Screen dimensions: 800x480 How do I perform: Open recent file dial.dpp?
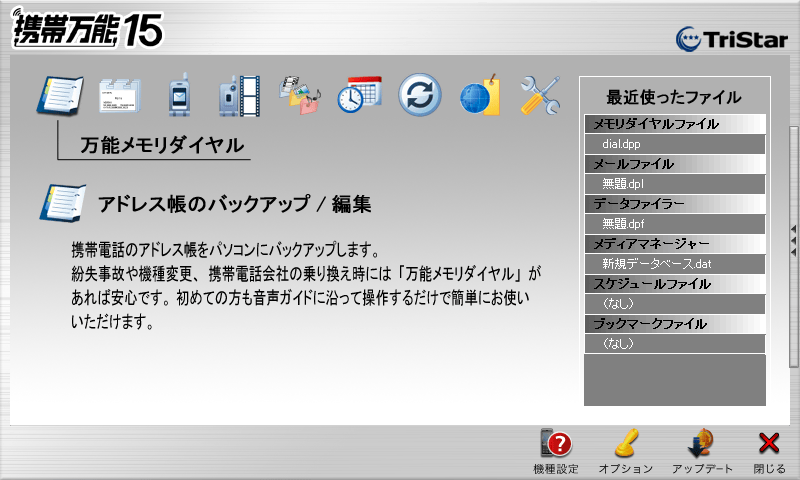click(674, 144)
